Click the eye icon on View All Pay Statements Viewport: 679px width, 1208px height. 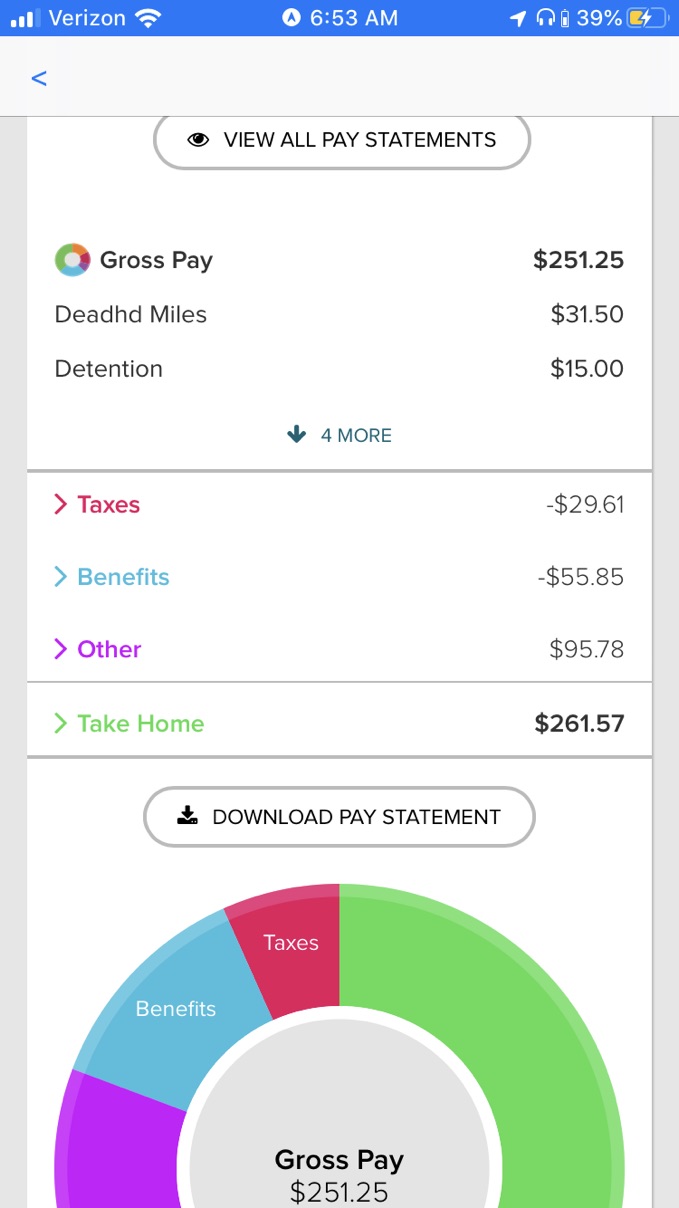(199, 140)
